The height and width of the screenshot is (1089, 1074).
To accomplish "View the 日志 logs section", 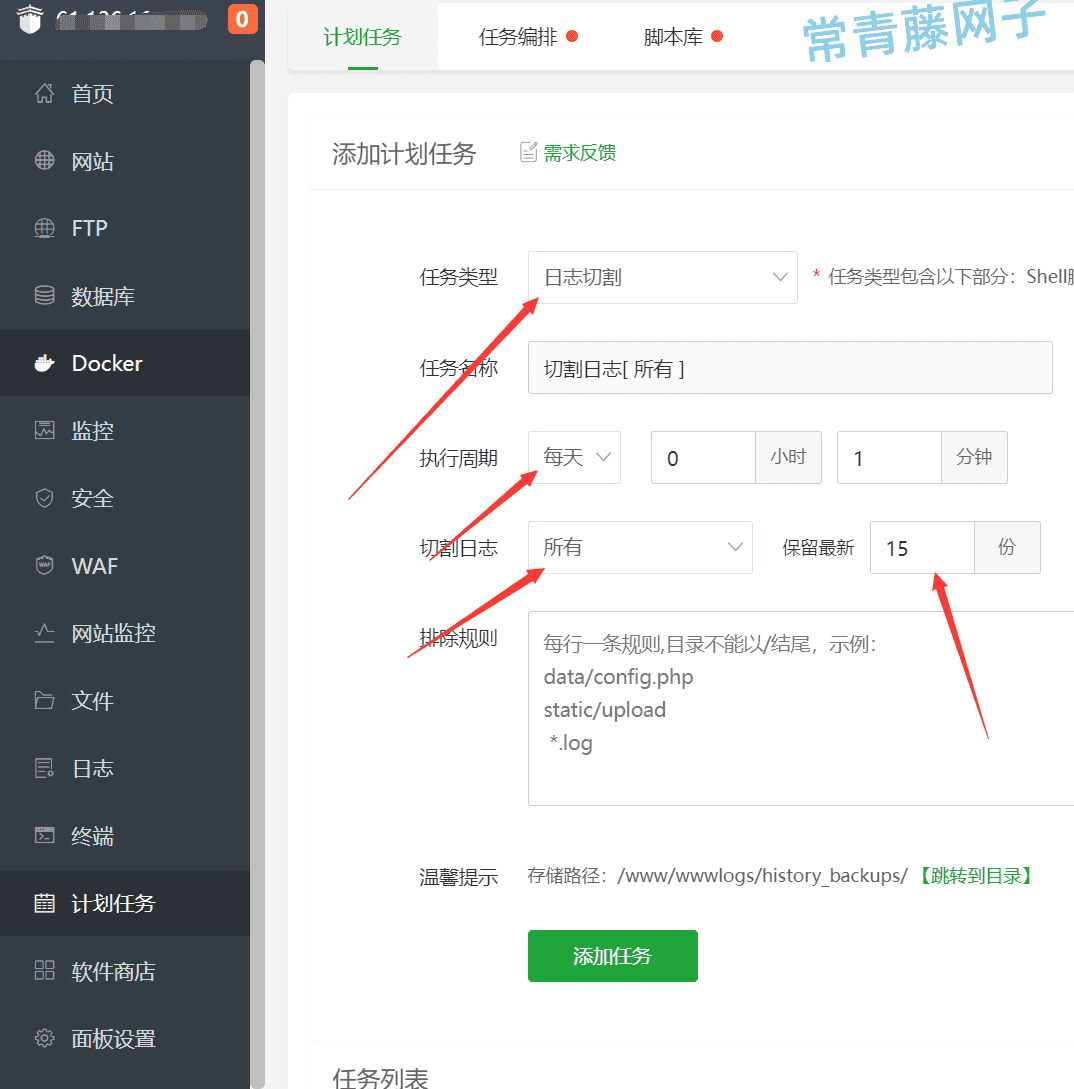I will [88, 768].
